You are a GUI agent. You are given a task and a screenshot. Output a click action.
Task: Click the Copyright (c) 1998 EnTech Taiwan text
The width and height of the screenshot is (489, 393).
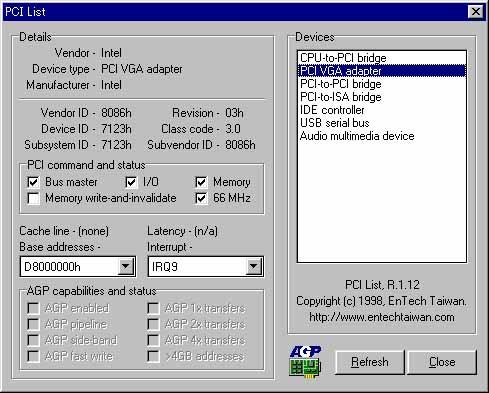pos(381,301)
